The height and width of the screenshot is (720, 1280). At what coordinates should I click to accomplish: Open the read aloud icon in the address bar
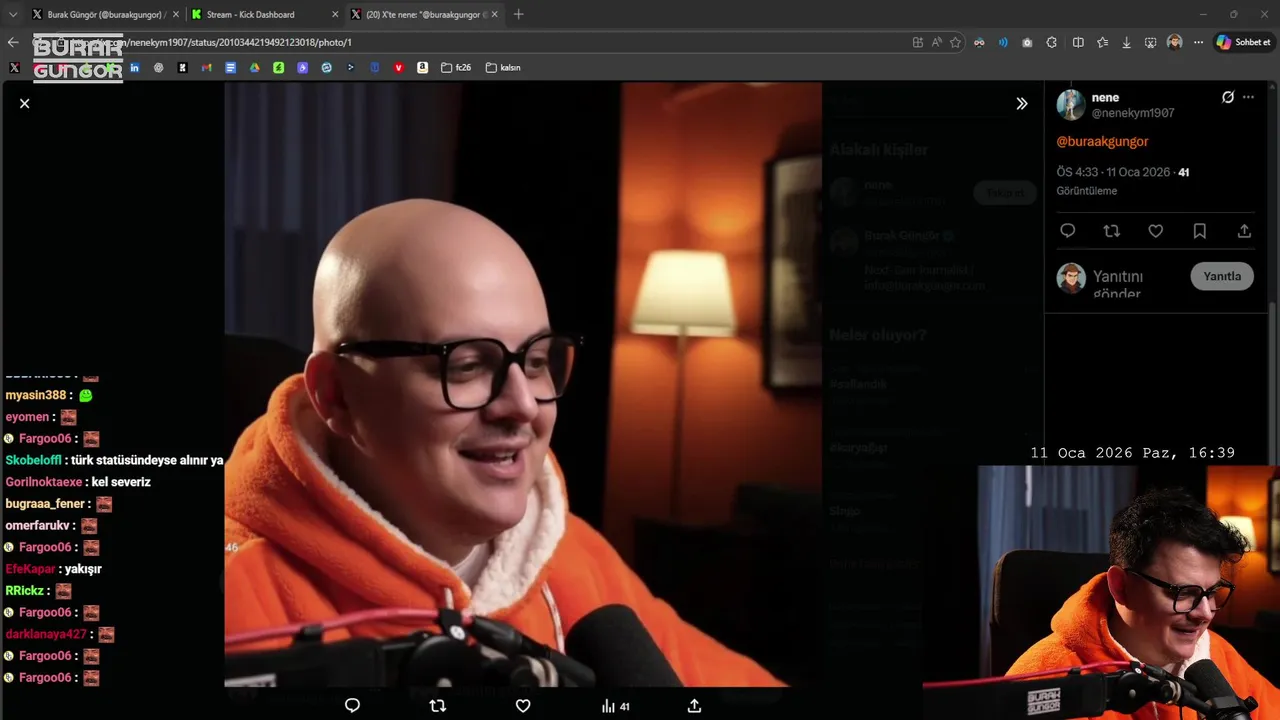(x=936, y=42)
